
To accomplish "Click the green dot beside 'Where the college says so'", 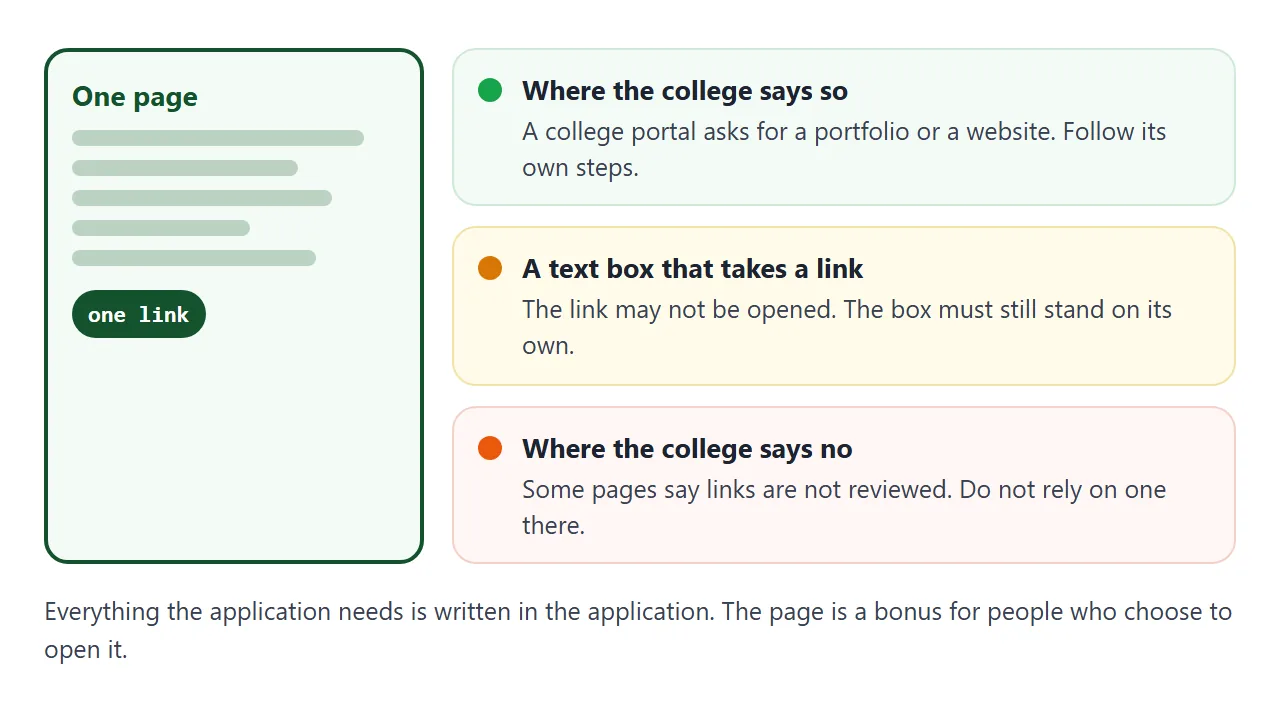I will 490,90.
